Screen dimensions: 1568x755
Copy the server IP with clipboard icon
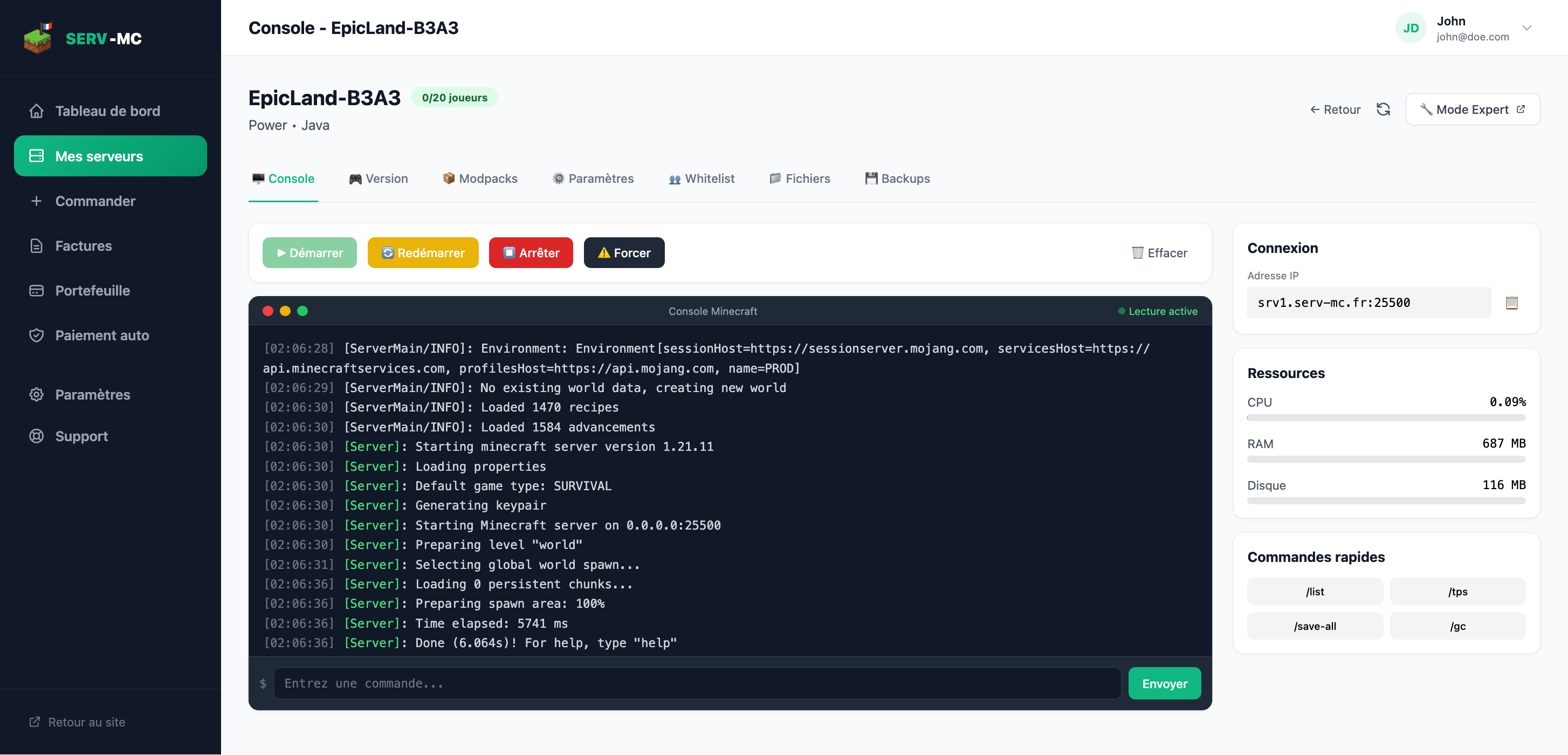click(x=1511, y=303)
